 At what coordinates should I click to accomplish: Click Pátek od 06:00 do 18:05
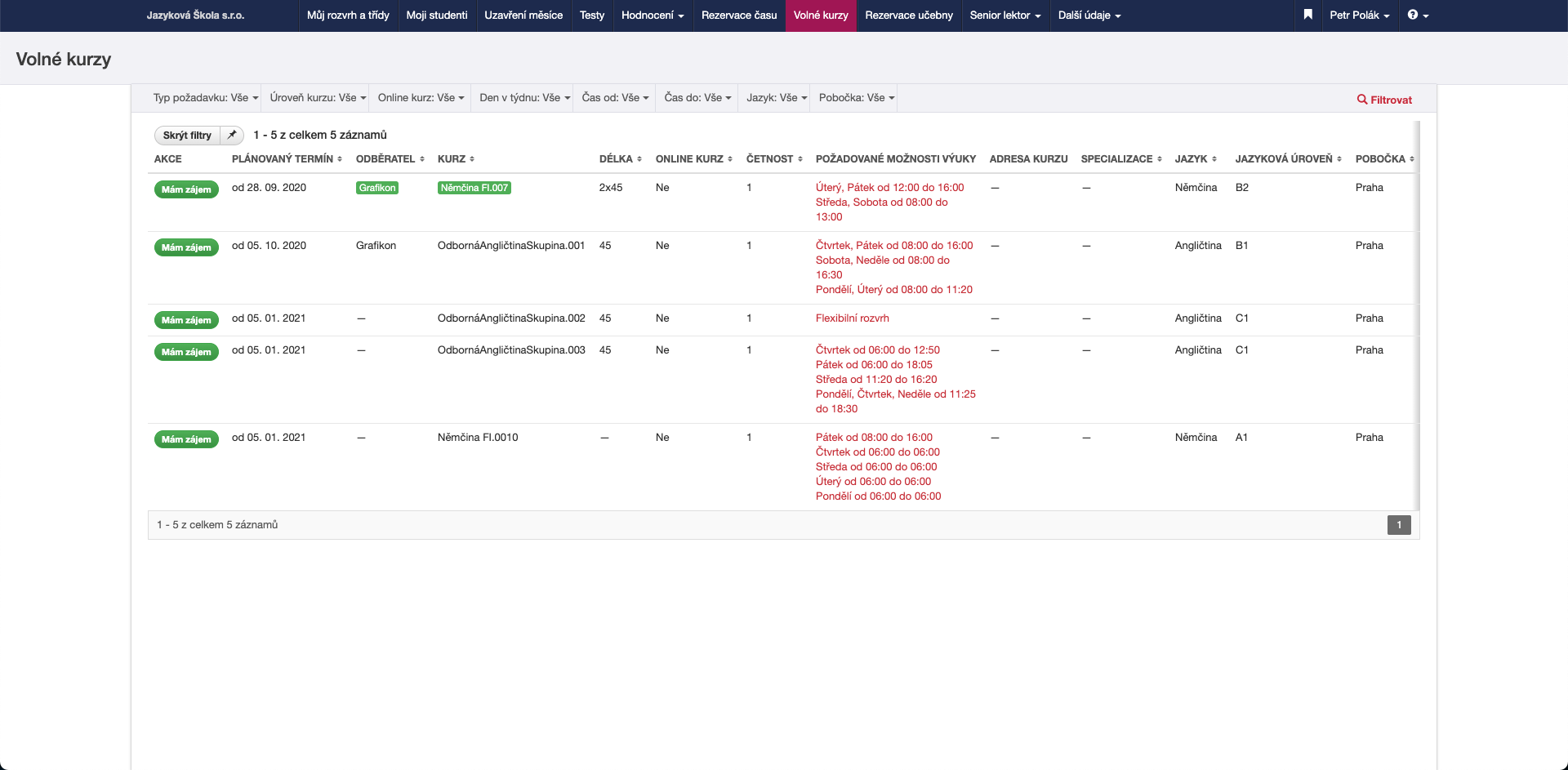pos(874,364)
